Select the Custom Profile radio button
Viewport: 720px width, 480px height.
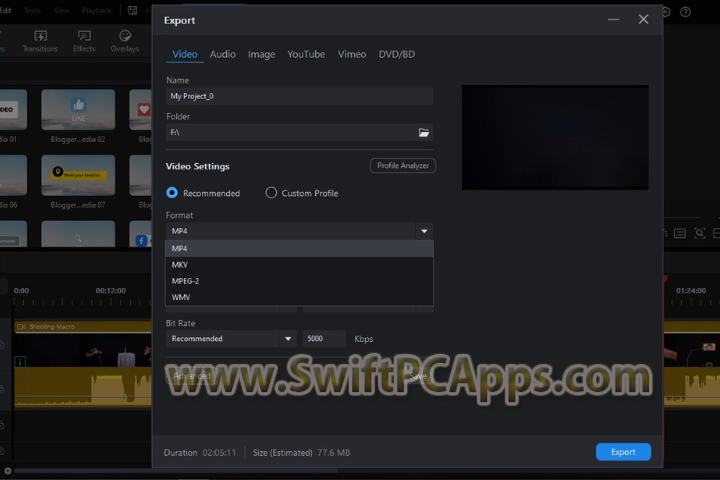pyautogui.click(x=271, y=193)
